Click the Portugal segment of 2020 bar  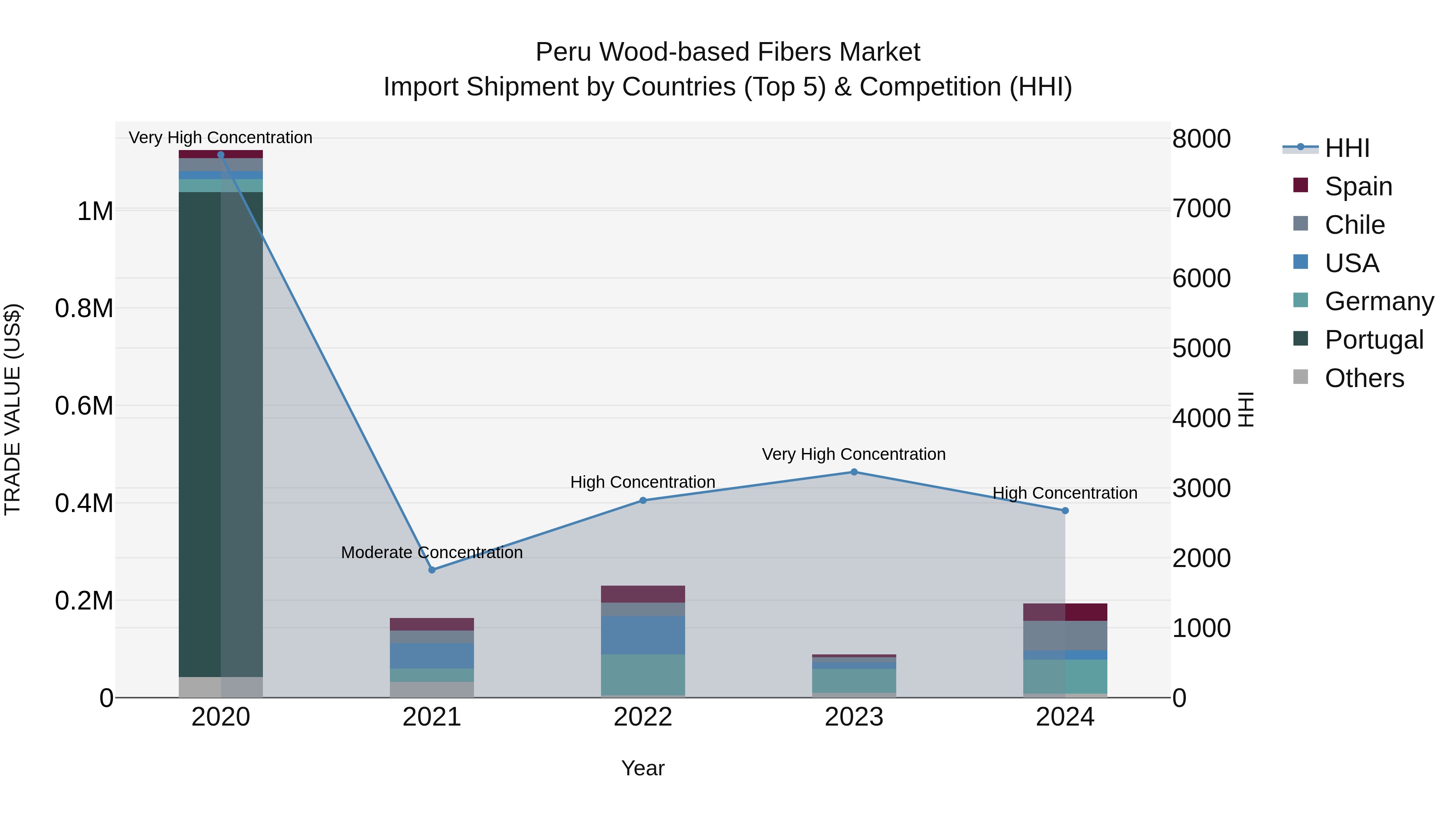point(220,434)
